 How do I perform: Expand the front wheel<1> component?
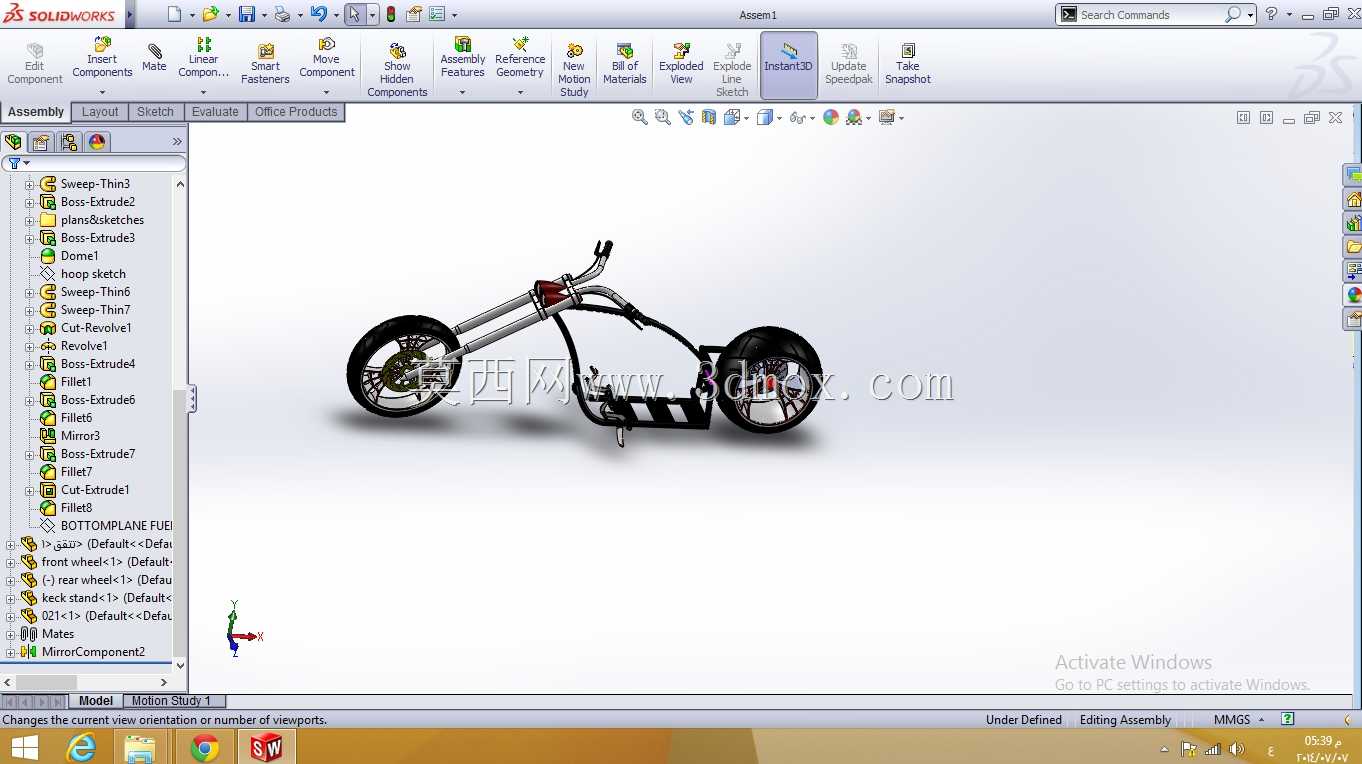click(x=11, y=562)
